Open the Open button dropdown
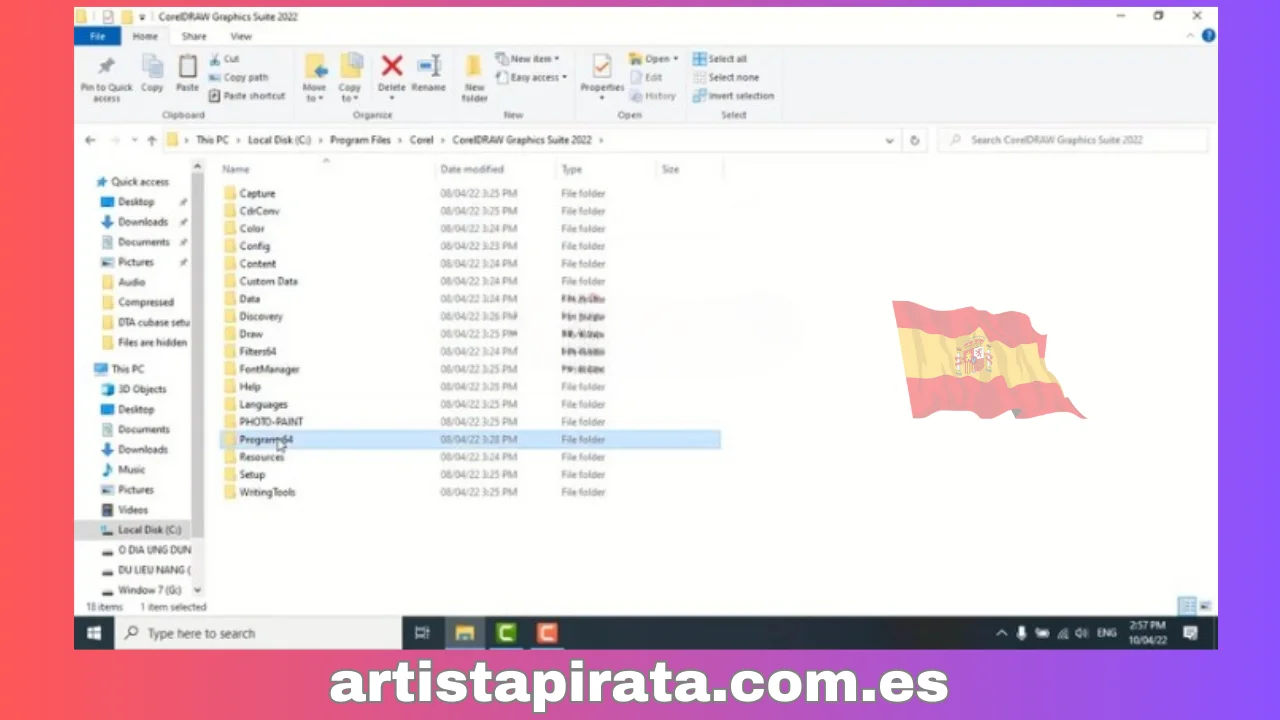Screen dimensions: 1280x720 click(655, 59)
